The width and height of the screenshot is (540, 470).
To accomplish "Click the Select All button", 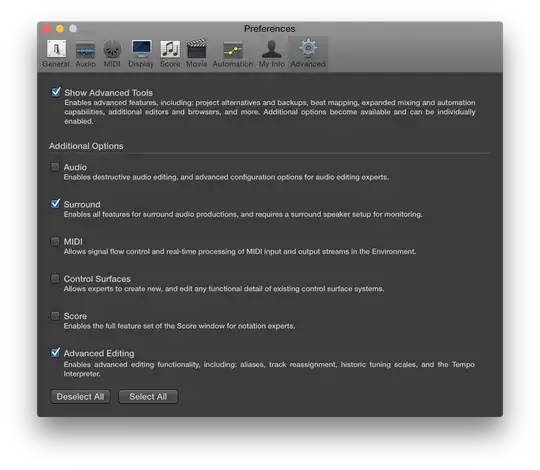I will pyautogui.click(x=148, y=397).
